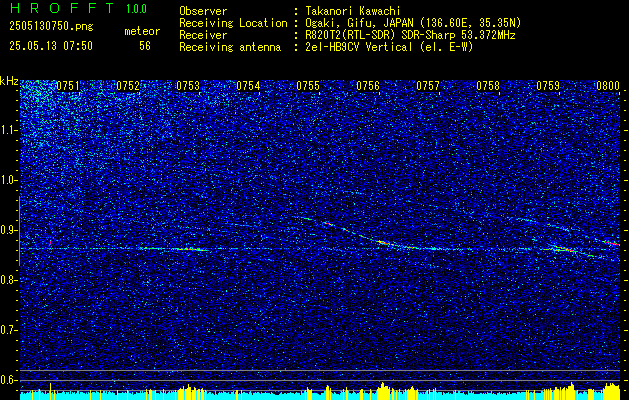Click the 0.6 kHz axis label
The height and width of the screenshot is (400, 629).
(8, 380)
